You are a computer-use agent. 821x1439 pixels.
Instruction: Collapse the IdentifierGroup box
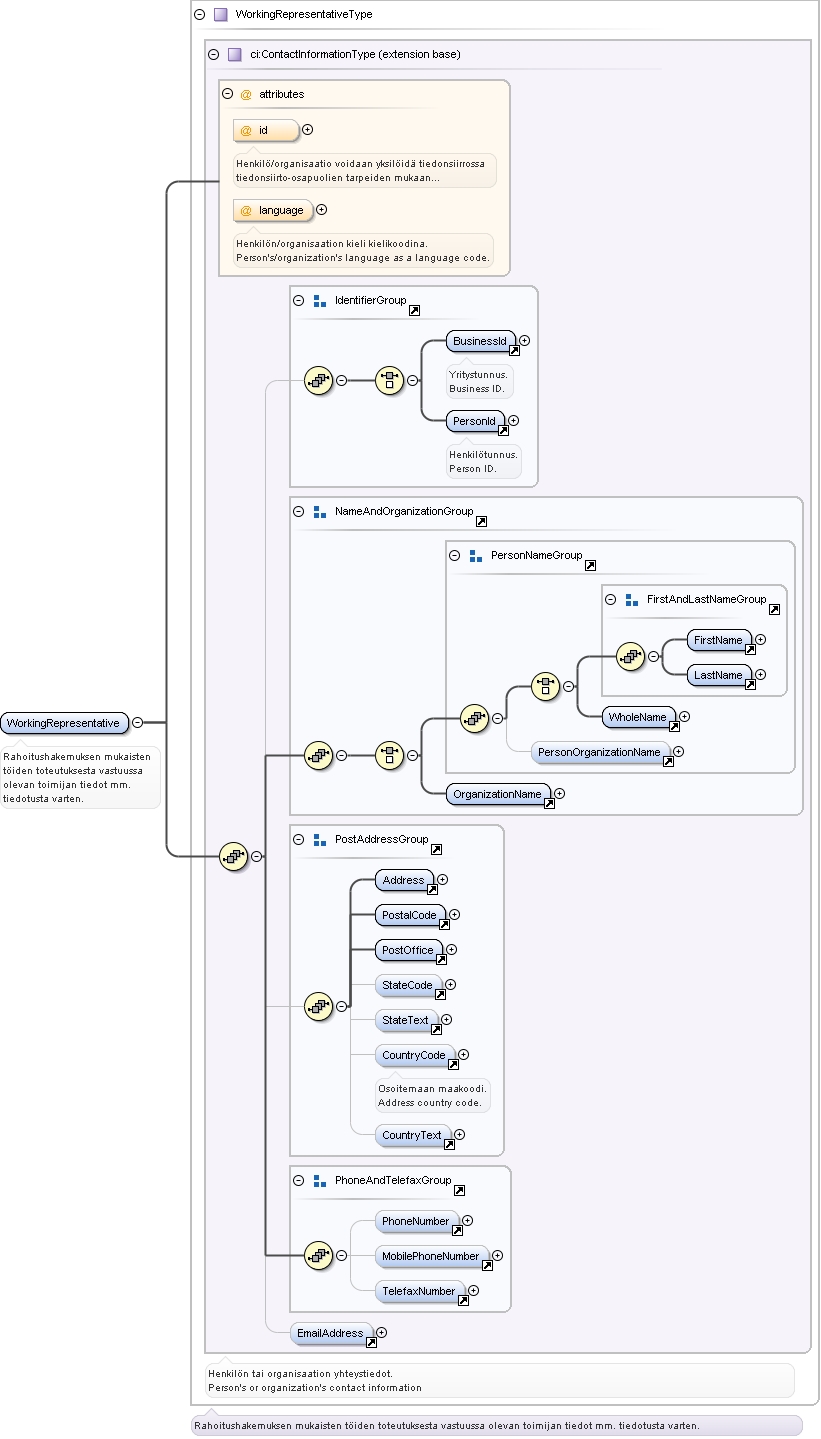point(299,300)
